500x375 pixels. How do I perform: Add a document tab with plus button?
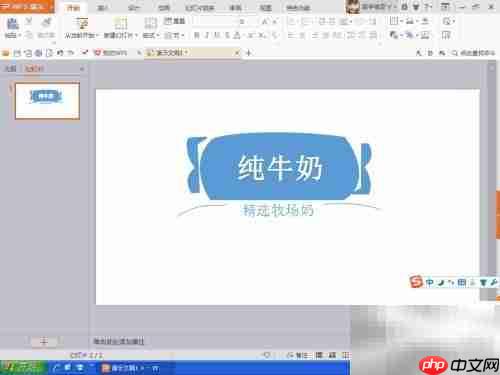248,53
